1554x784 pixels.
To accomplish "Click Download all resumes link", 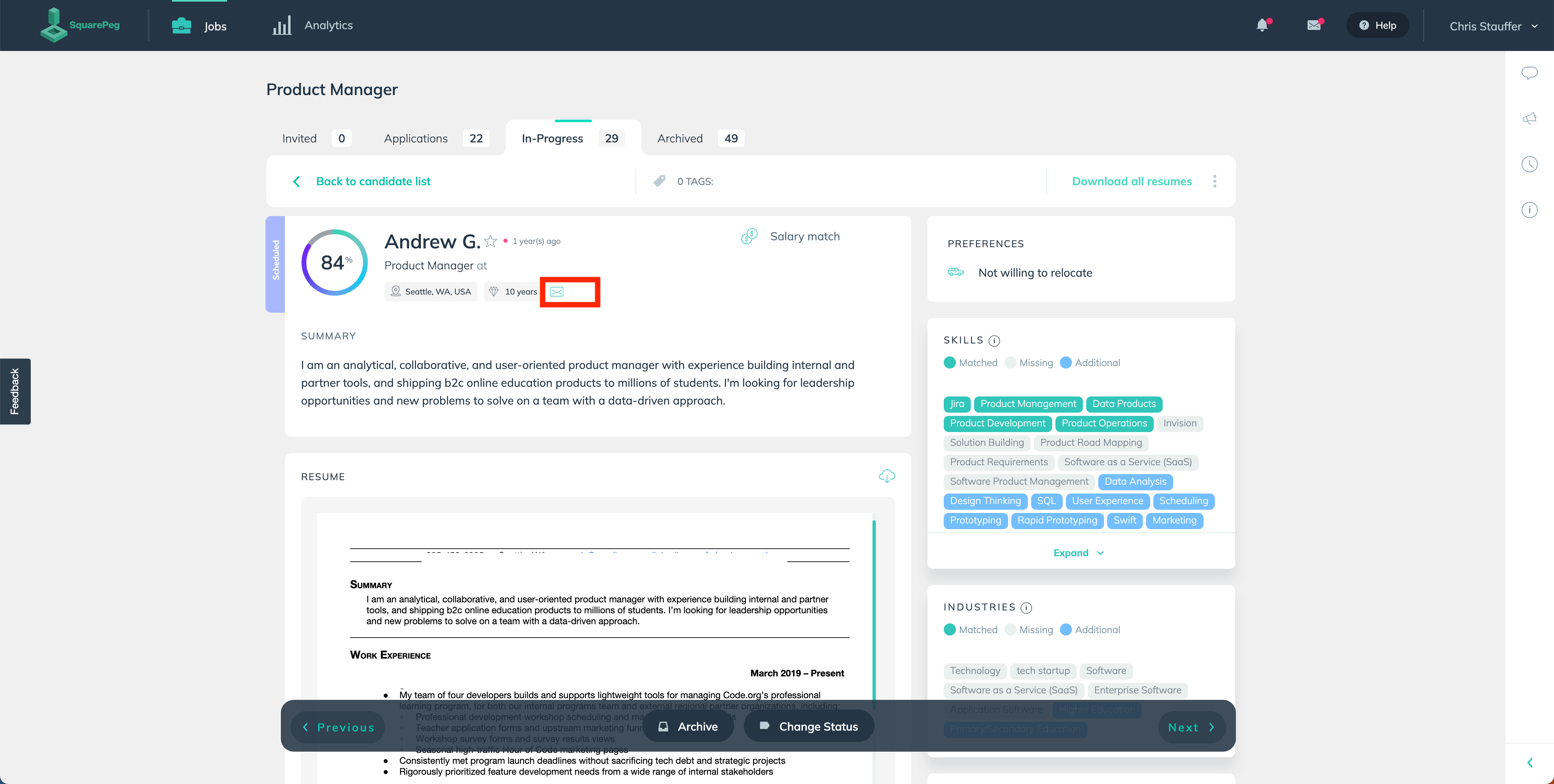I will pyautogui.click(x=1132, y=181).
